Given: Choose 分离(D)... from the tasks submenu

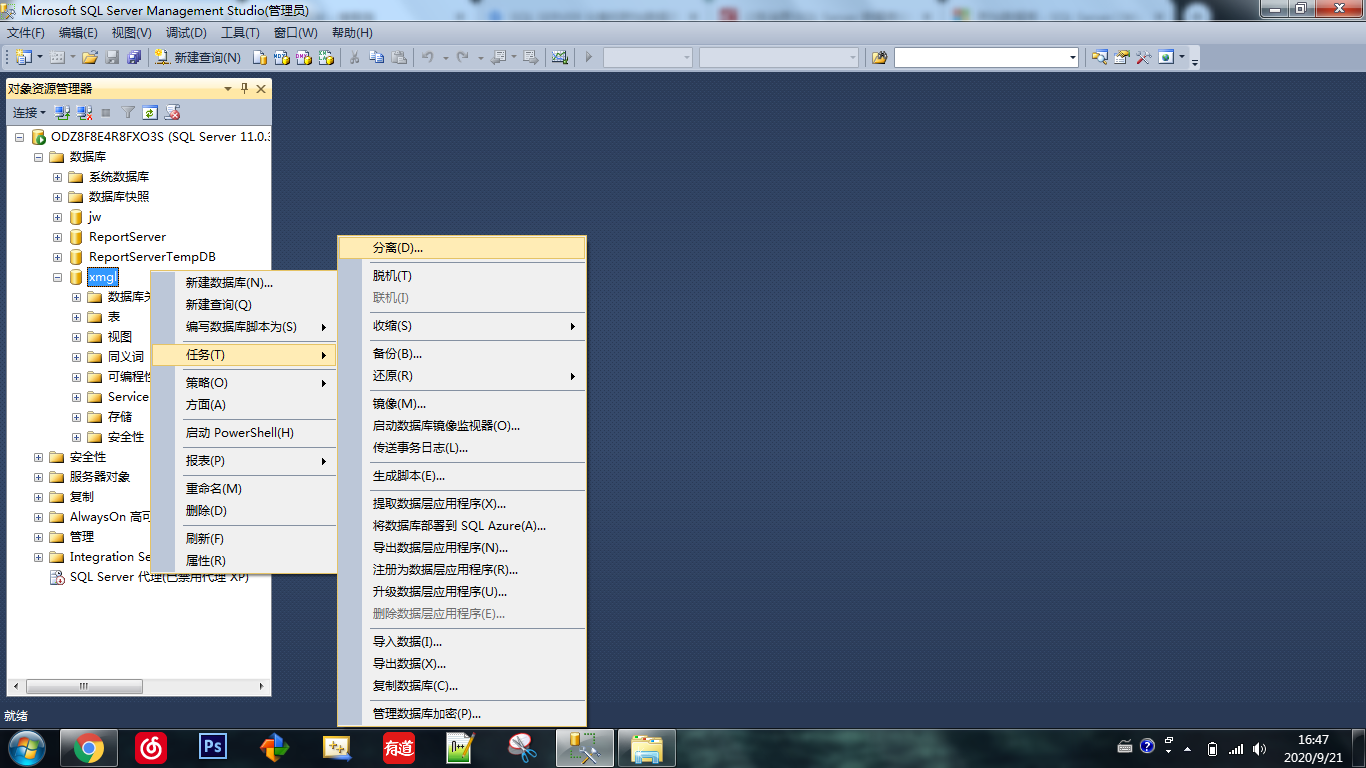Looking at the screenshot, I should [x=461, y=247].
